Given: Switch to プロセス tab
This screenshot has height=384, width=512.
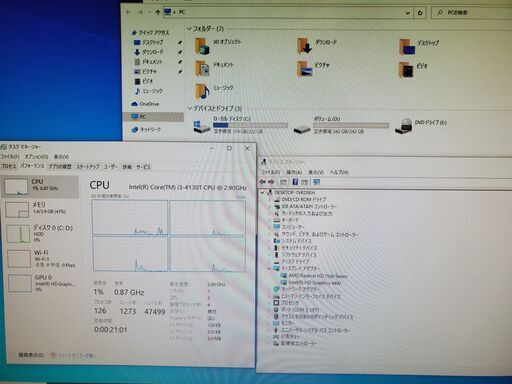Looking at the screenshot, I should [x=8, y=166].
